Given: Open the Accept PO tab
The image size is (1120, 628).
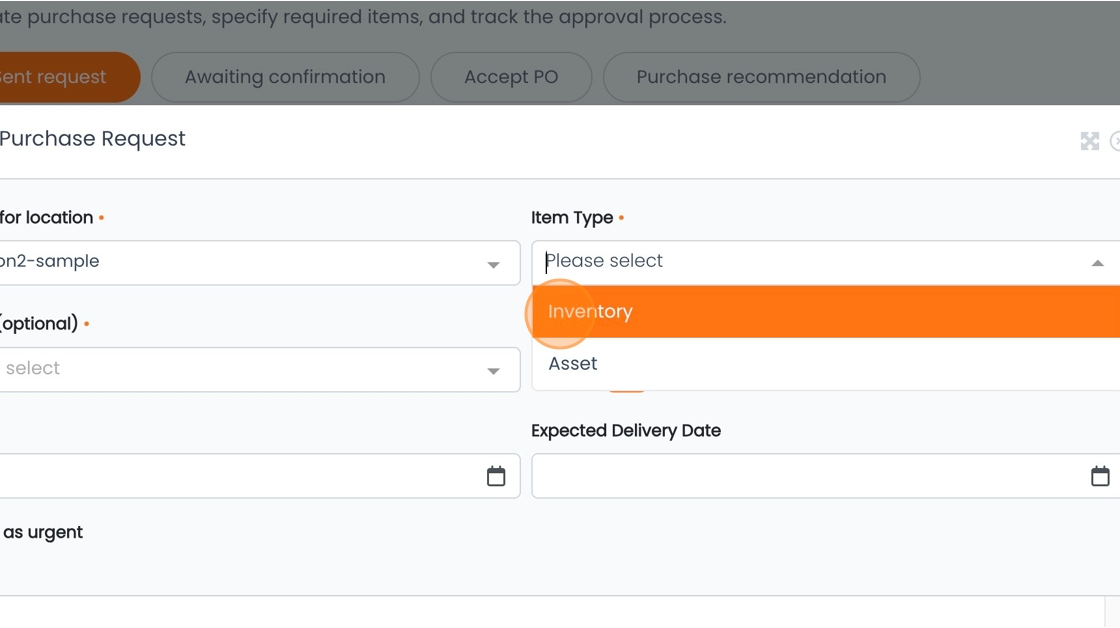Looking at the screenshot, I should (x=511, y=77).
